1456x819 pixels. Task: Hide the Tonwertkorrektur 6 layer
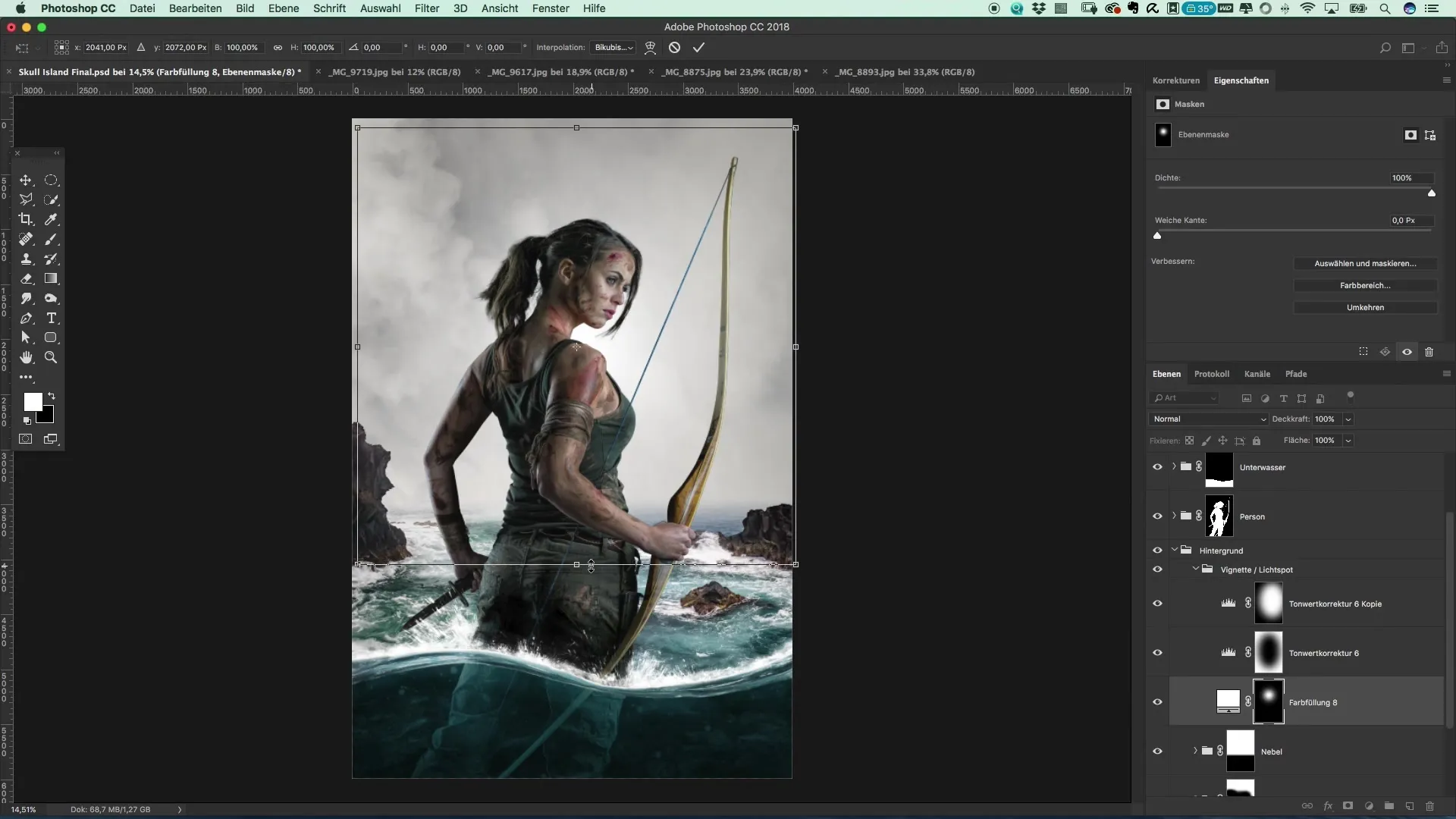click(x=1157, y=653)
